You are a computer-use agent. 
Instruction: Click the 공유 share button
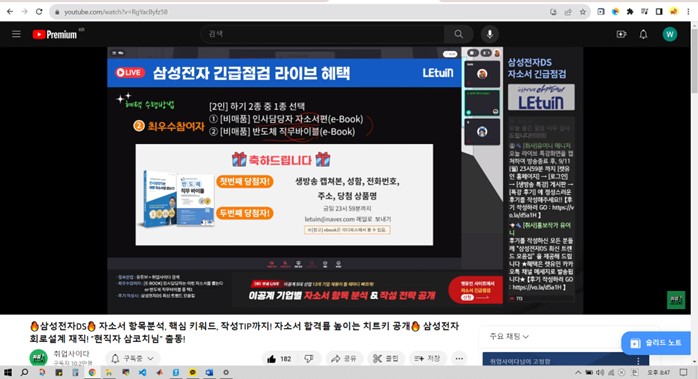pyautogui.click(x=344, y=359)
